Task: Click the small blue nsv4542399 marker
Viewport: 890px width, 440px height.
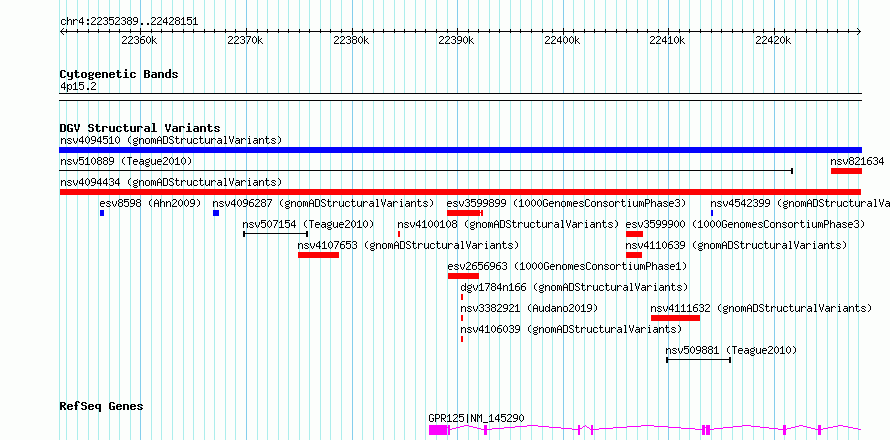Action: click(x=712, y=213)
